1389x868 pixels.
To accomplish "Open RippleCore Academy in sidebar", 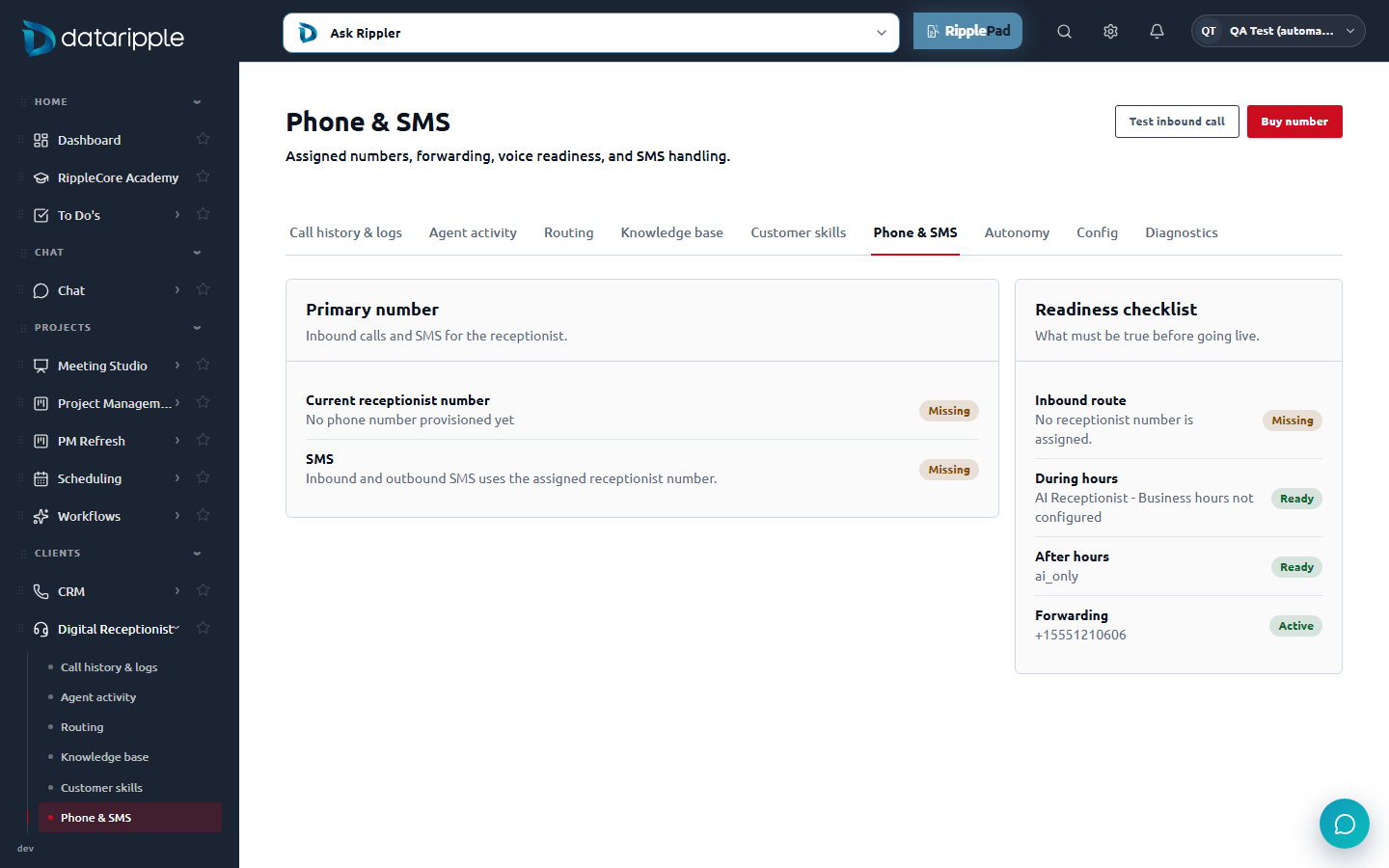I will tap(118, 177).
